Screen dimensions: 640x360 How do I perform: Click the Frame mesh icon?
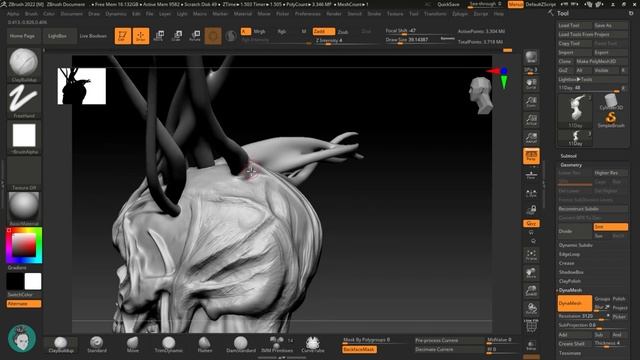(x=531, y=256)
